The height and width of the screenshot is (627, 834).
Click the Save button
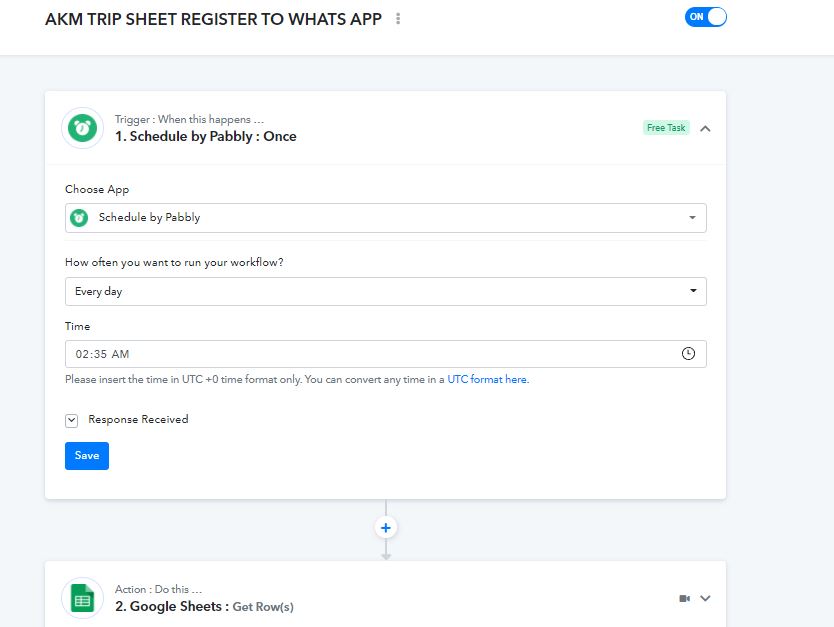pos(87,456)
